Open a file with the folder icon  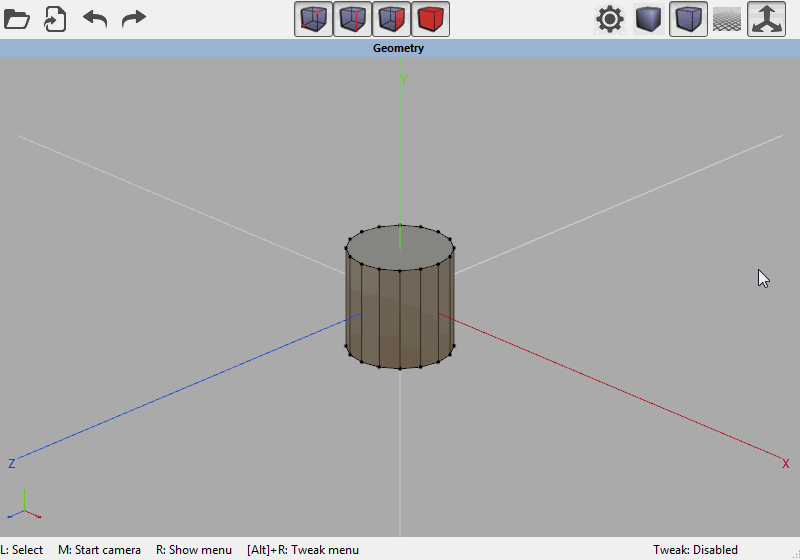pyautogui.click(x=17, y=19)
